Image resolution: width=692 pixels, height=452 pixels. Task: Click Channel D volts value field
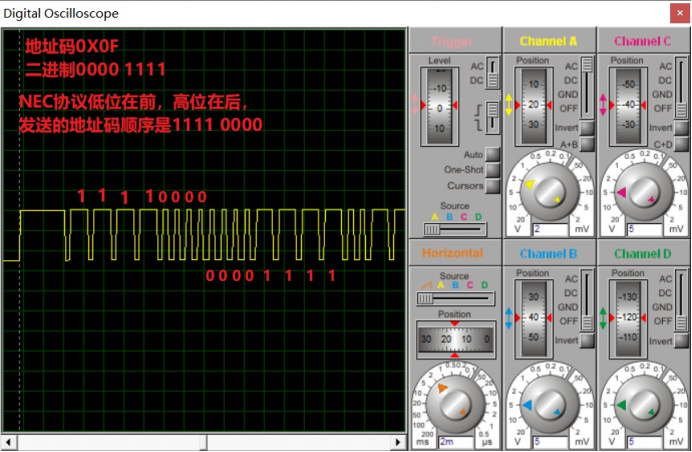(644, 441)
